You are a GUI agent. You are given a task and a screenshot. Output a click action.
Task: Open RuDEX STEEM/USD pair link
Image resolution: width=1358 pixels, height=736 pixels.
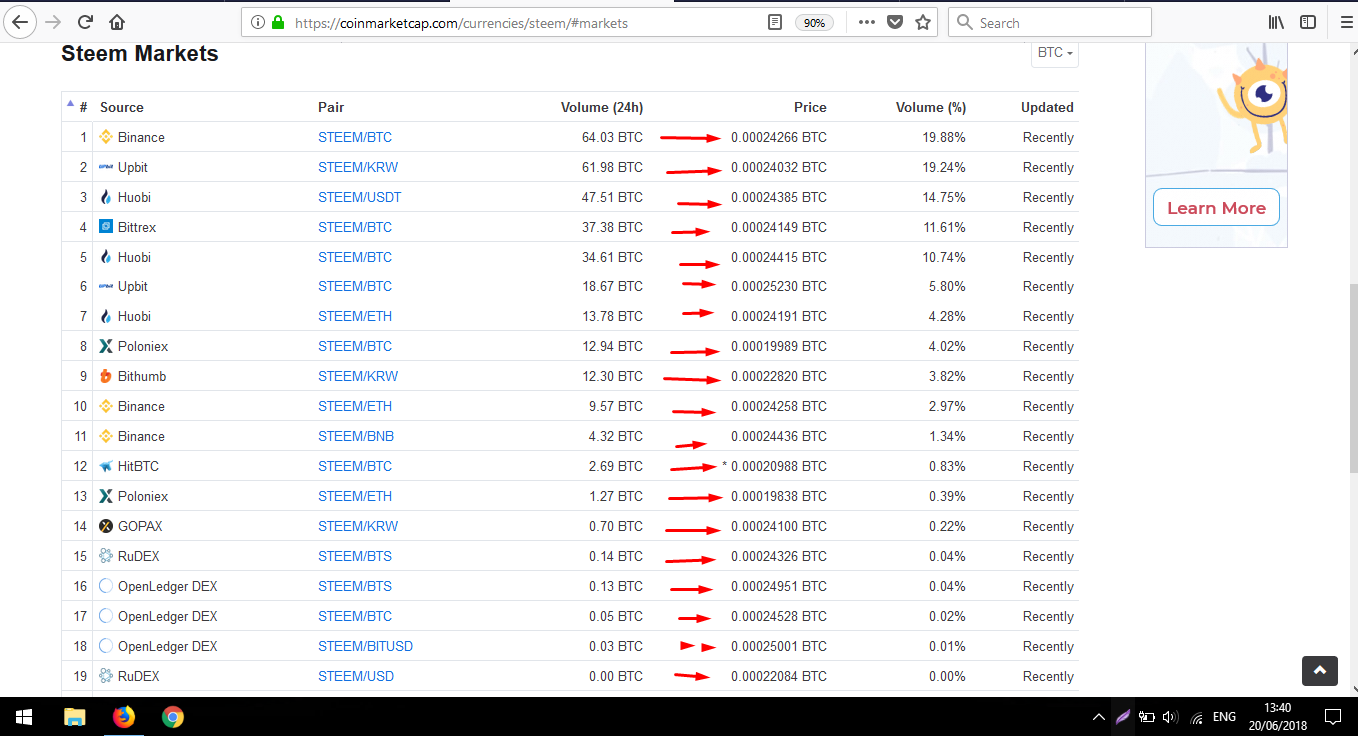pos(356,676)
